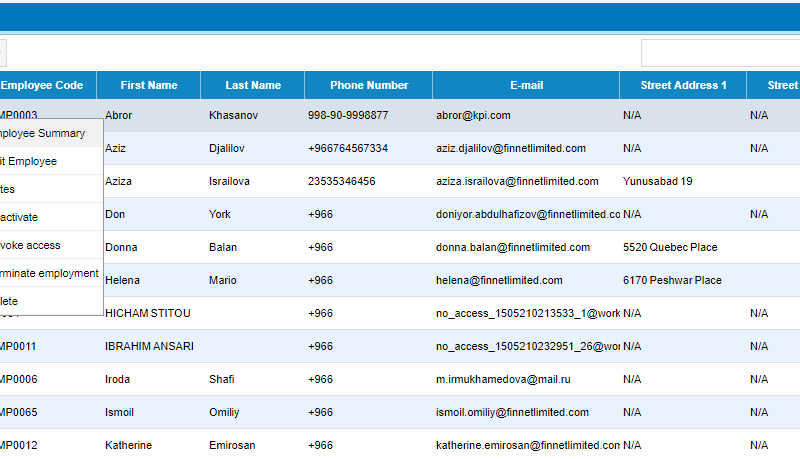Image resolution: width=800 pixels, height=459 pixels.
Task: Select first name cell Helena
Action: tap(122, 280)
